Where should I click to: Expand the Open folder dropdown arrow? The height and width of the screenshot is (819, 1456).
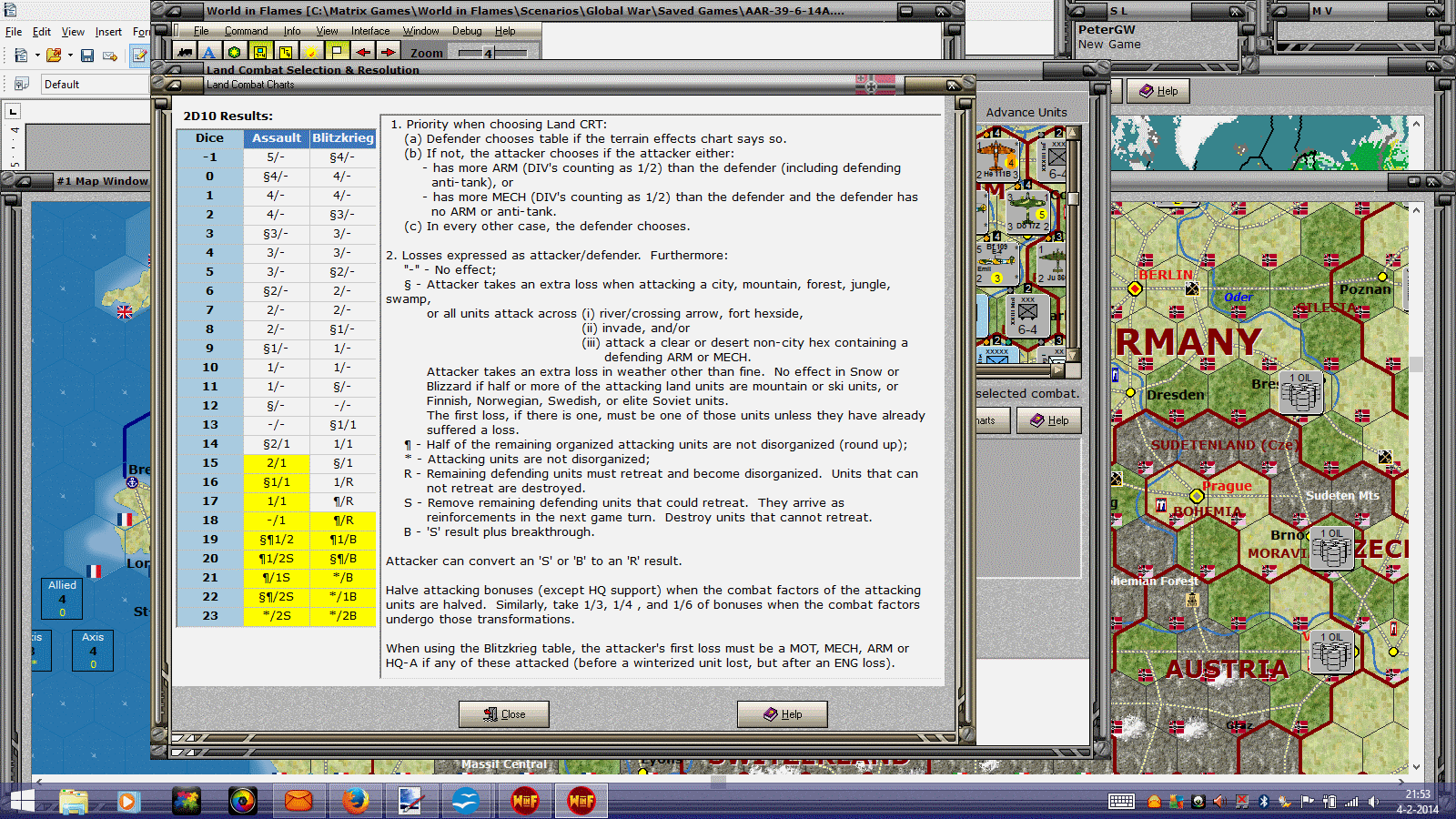click(70, 56)
